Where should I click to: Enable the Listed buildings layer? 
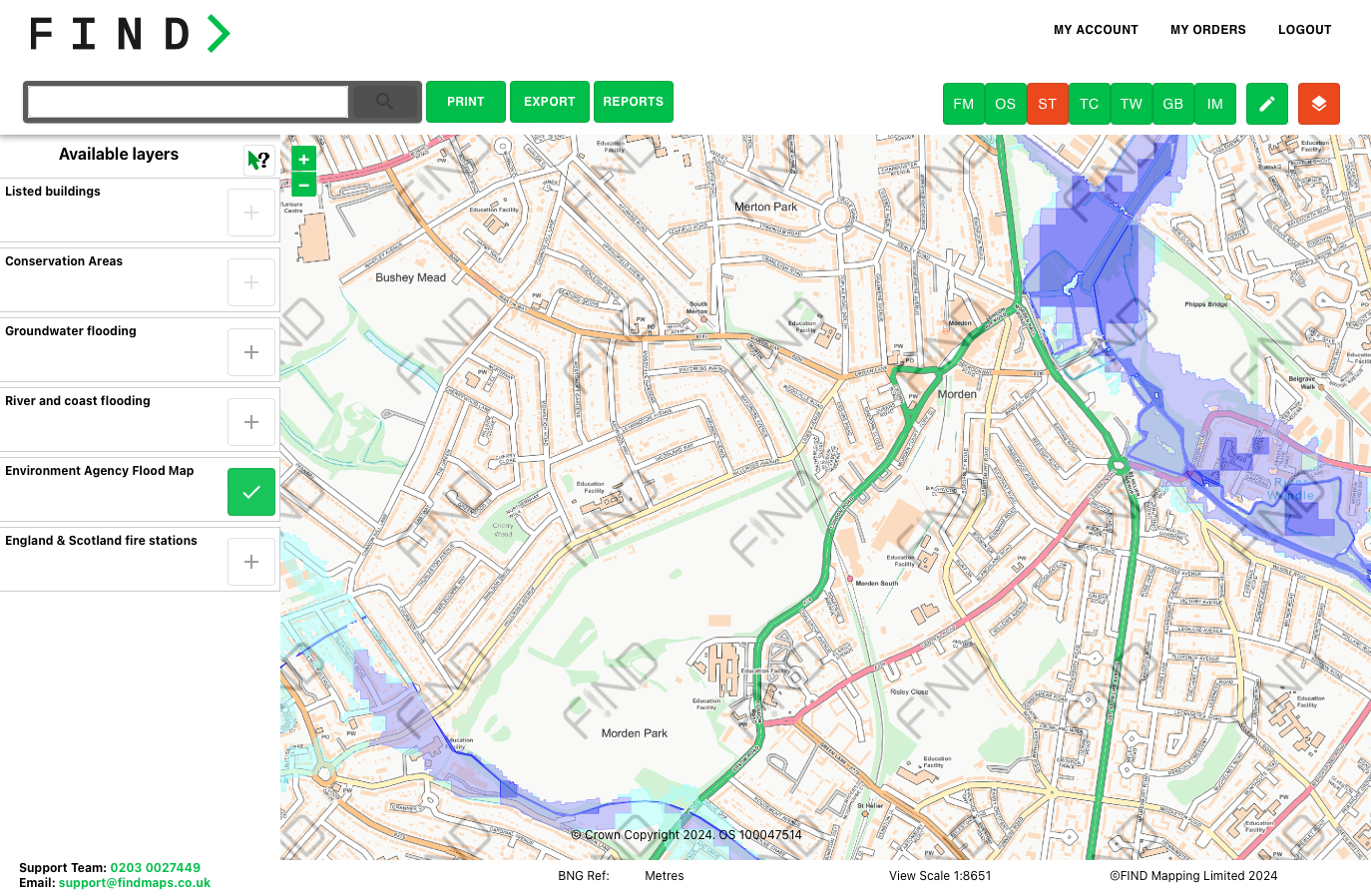[250, 212]
